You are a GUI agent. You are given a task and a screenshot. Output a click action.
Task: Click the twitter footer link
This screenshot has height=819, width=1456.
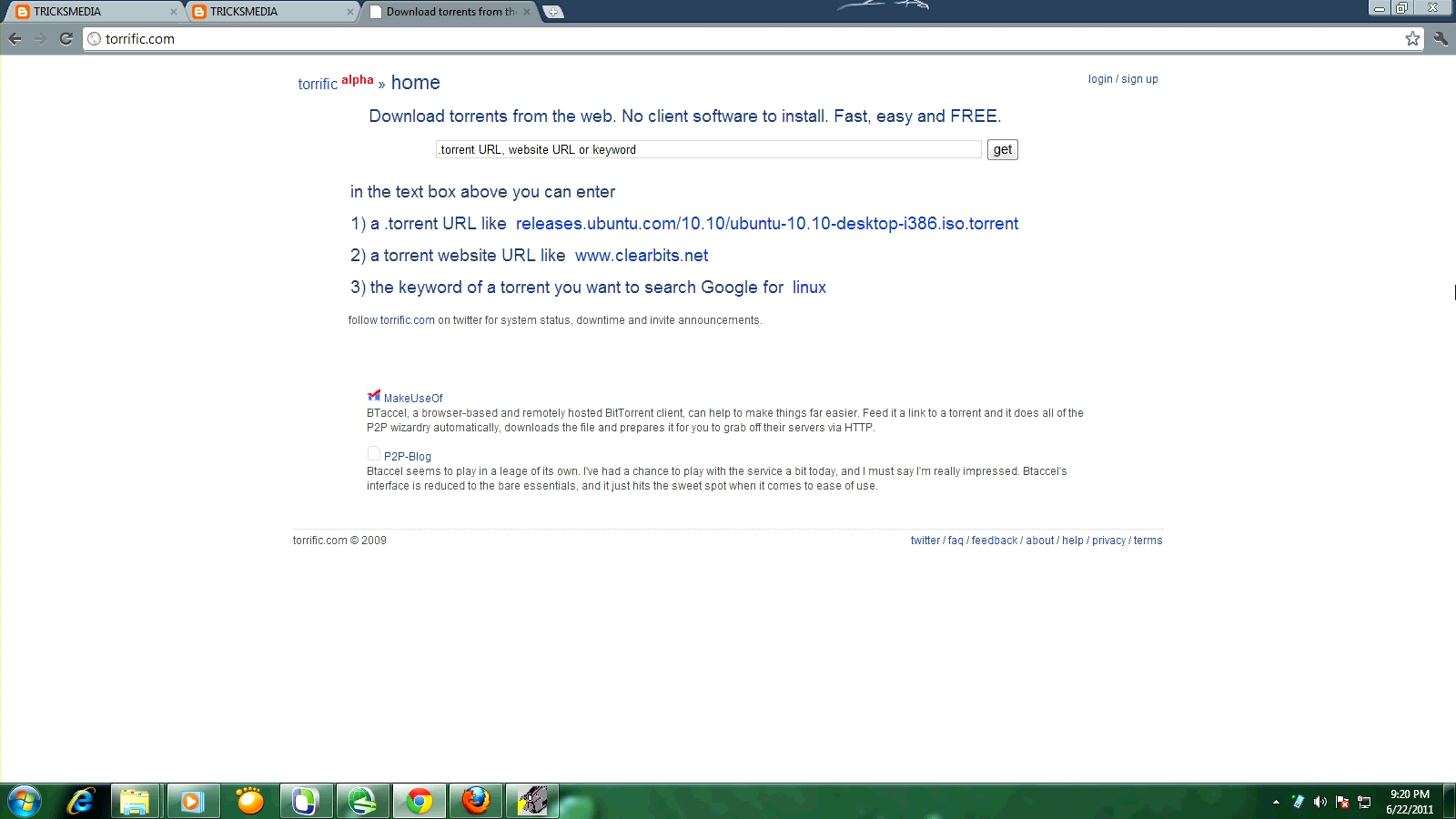coord(925,541)
